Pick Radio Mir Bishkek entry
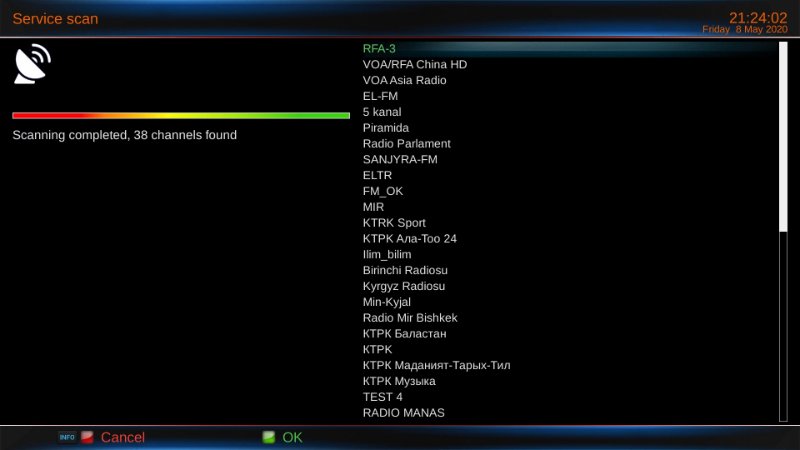 410,318
